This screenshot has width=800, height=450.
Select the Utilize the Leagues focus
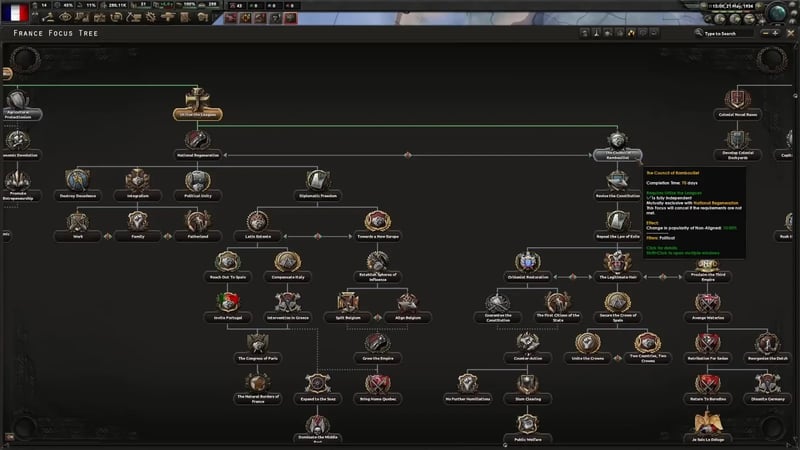click(197, 105)
